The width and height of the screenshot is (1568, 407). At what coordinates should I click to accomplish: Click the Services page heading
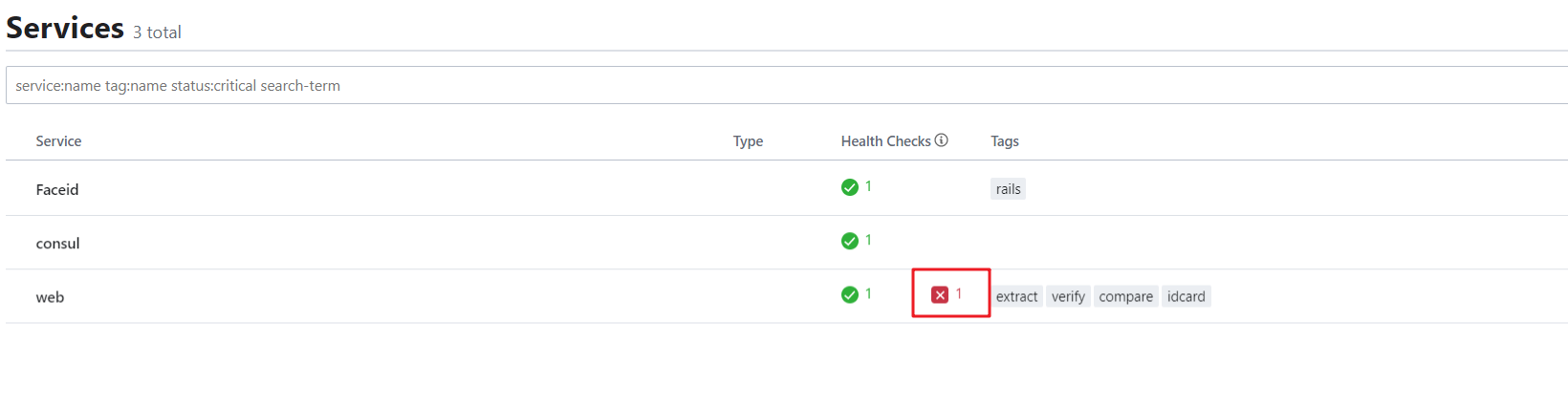point(65,28)
